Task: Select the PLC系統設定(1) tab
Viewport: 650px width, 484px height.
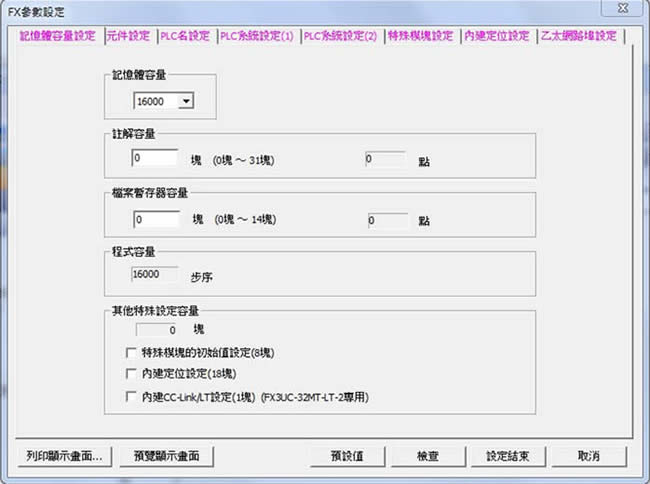Action: click(256, 36)
